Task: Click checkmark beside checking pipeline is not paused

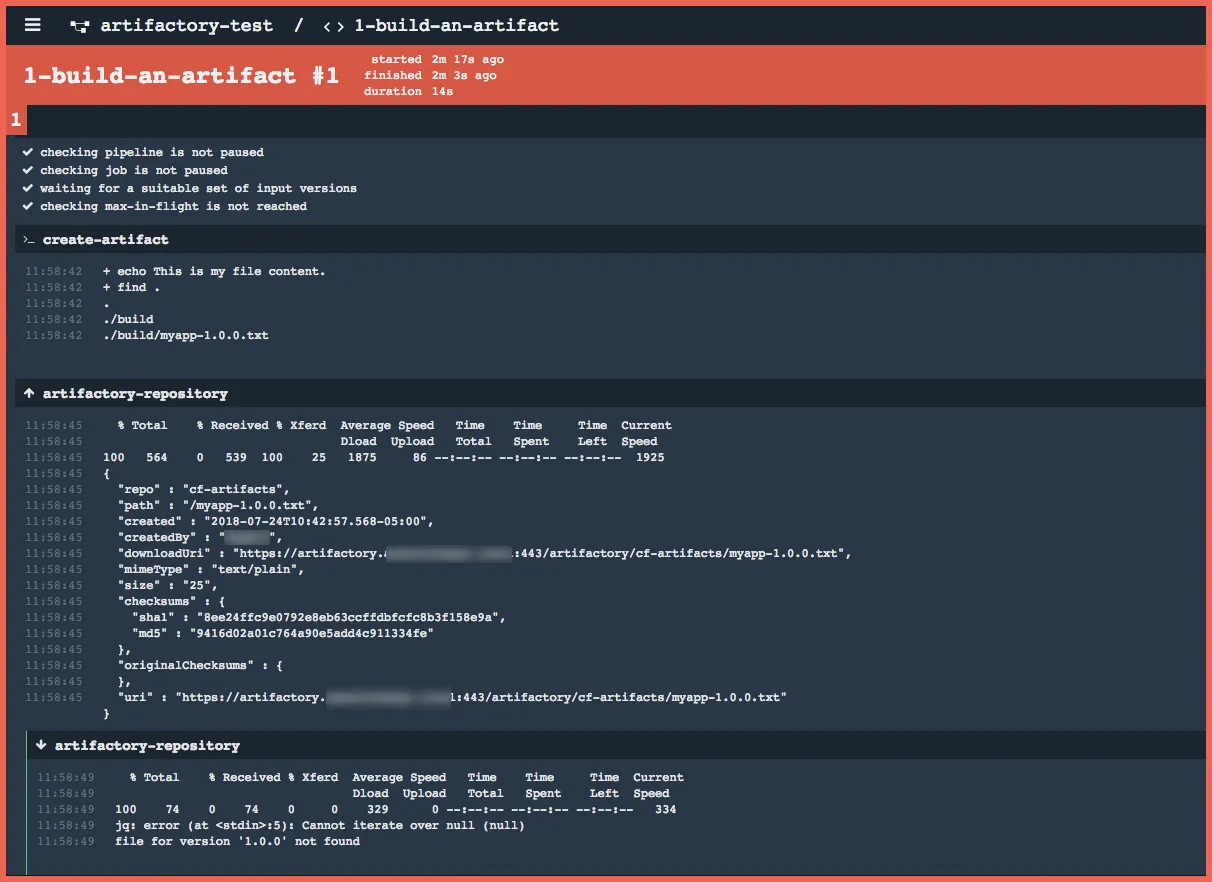Action: pyautogui.click(x=28, y=153)
